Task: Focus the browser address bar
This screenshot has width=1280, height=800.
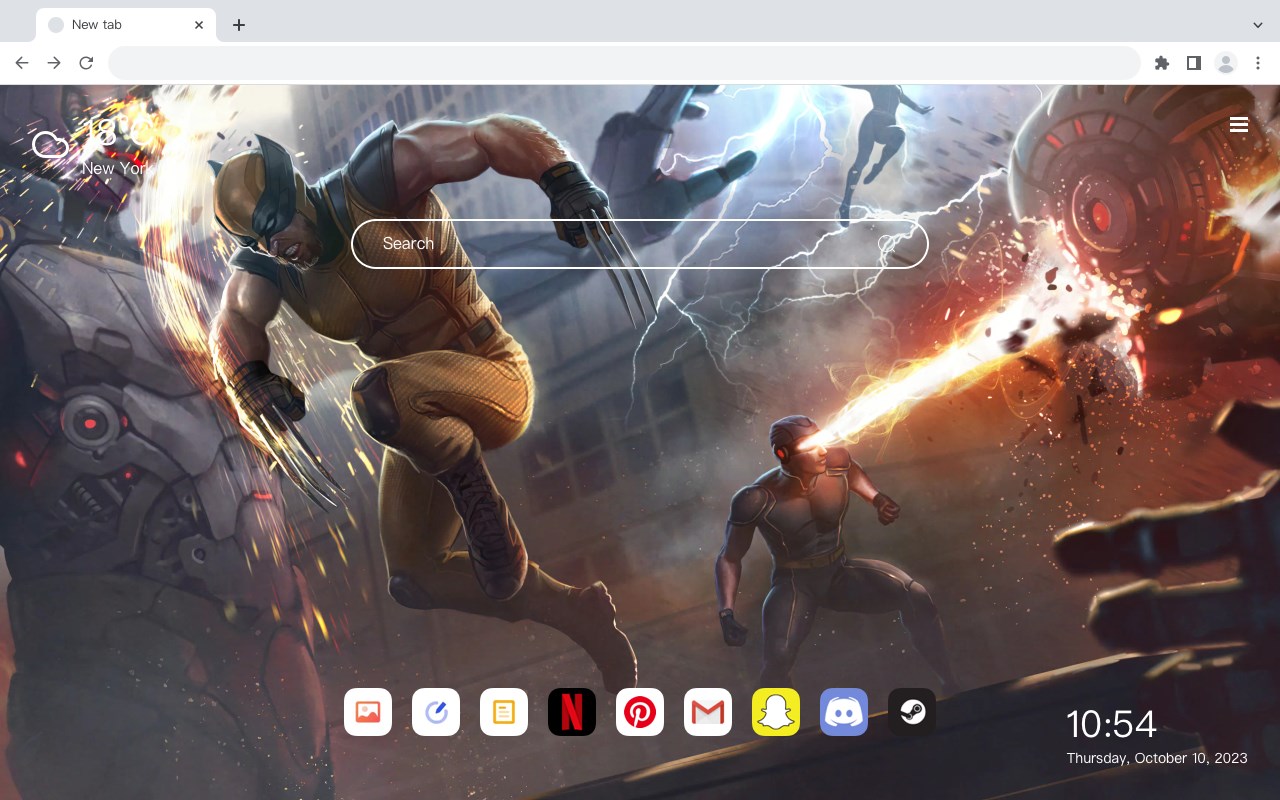Action: [x=624, y=63]
